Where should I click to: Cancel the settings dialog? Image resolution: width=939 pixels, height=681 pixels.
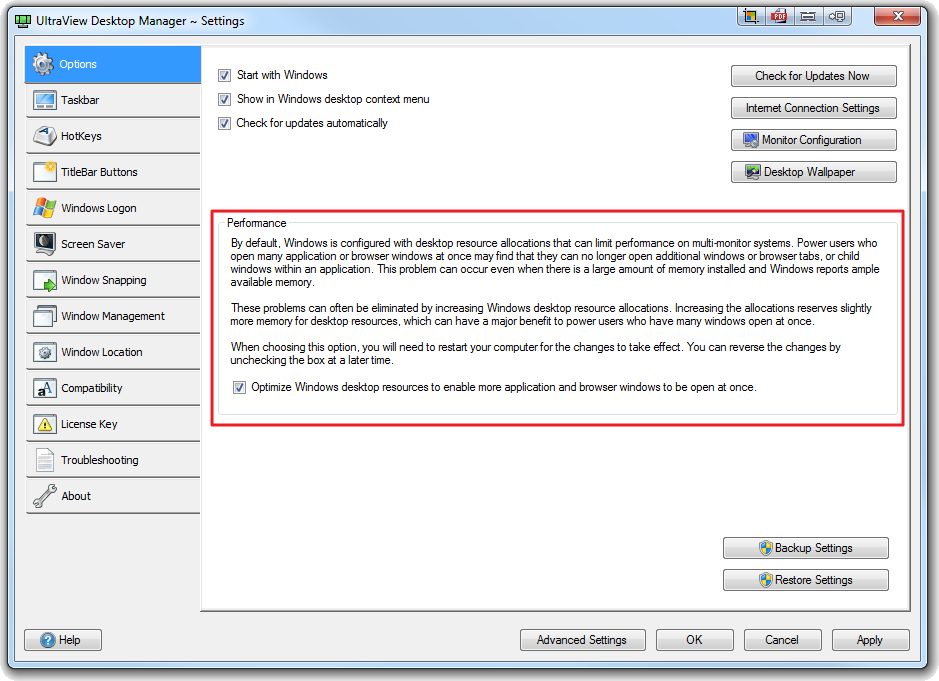pyautogui.click(x=782, y=640)
